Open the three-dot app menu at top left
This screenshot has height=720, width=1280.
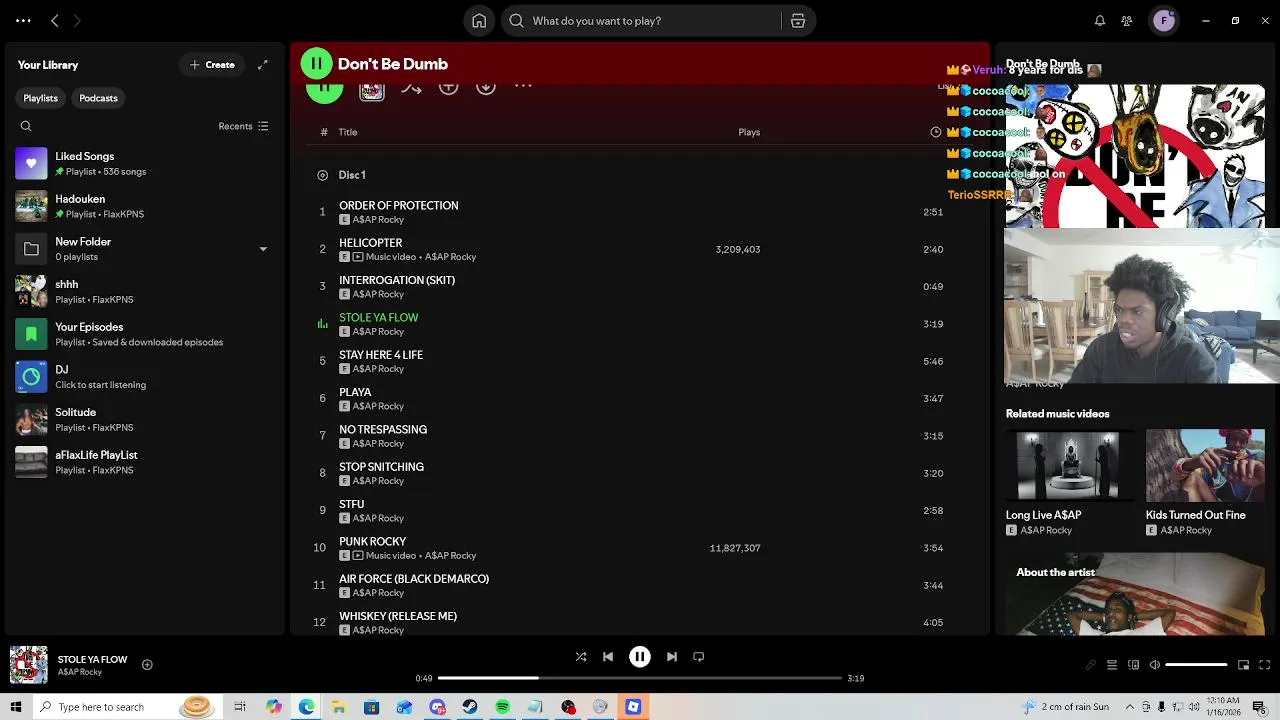23,21
